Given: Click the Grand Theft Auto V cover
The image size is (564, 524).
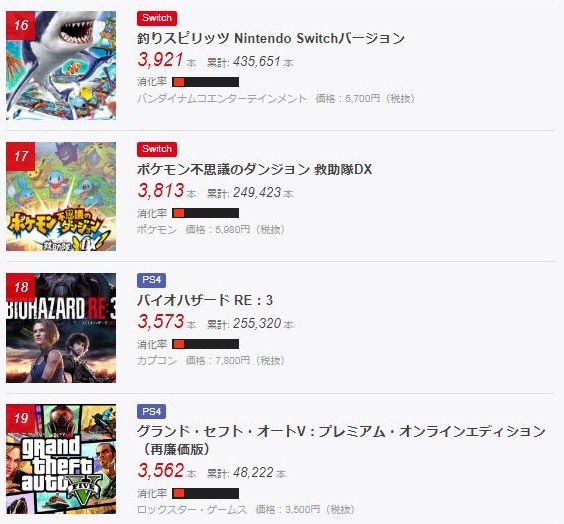Looking at the screenshot, I should click(x=61, y=459).
